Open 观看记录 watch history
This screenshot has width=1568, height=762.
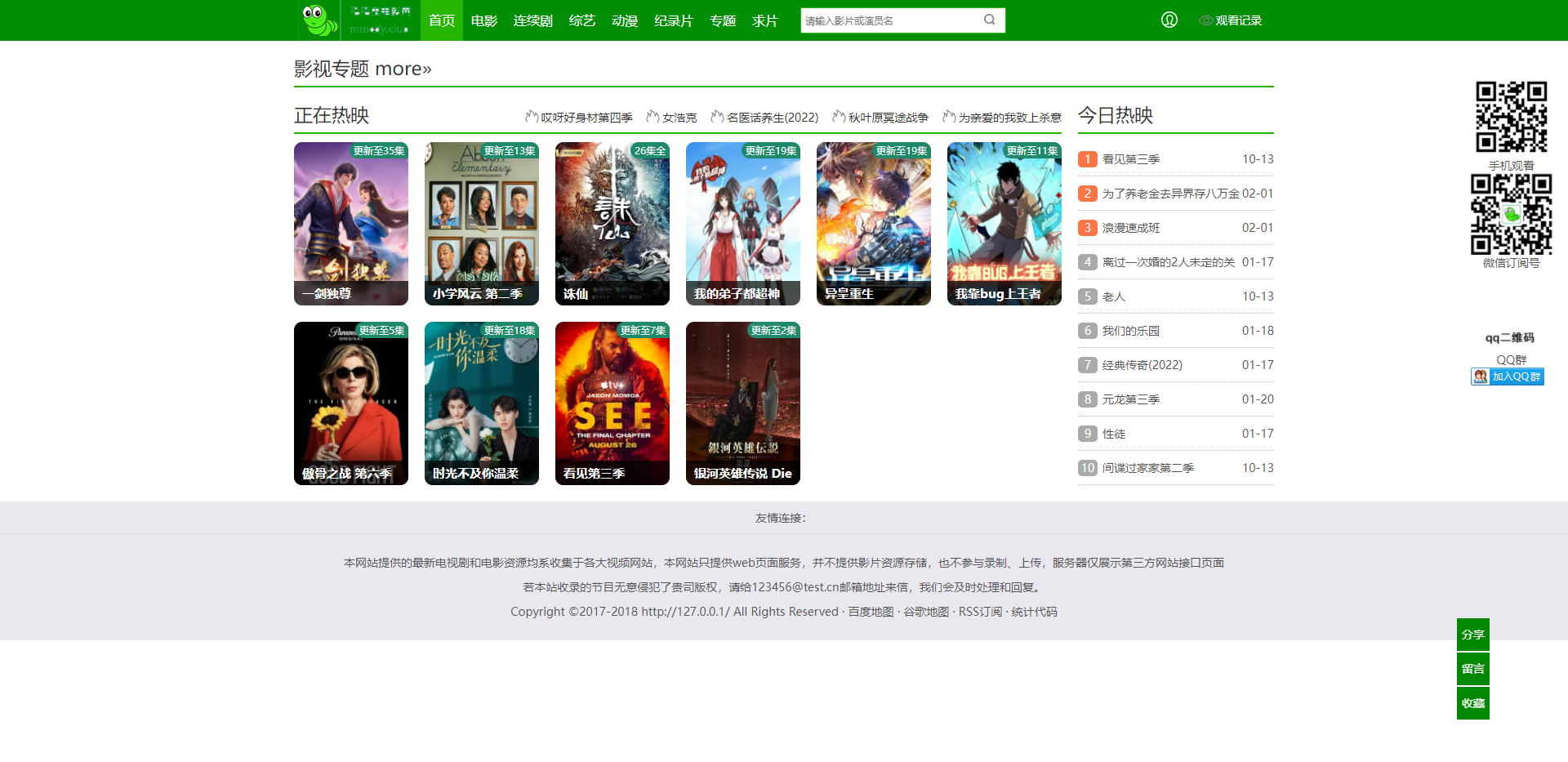pos(1230,20)
